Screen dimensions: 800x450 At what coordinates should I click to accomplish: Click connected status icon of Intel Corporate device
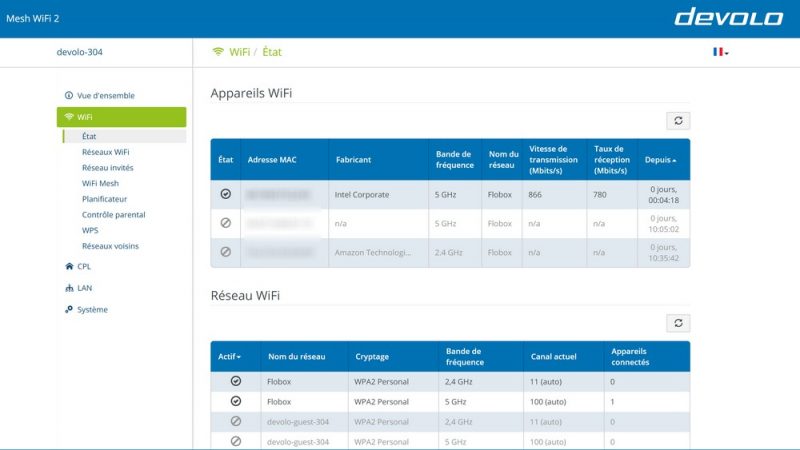(226, 194)
